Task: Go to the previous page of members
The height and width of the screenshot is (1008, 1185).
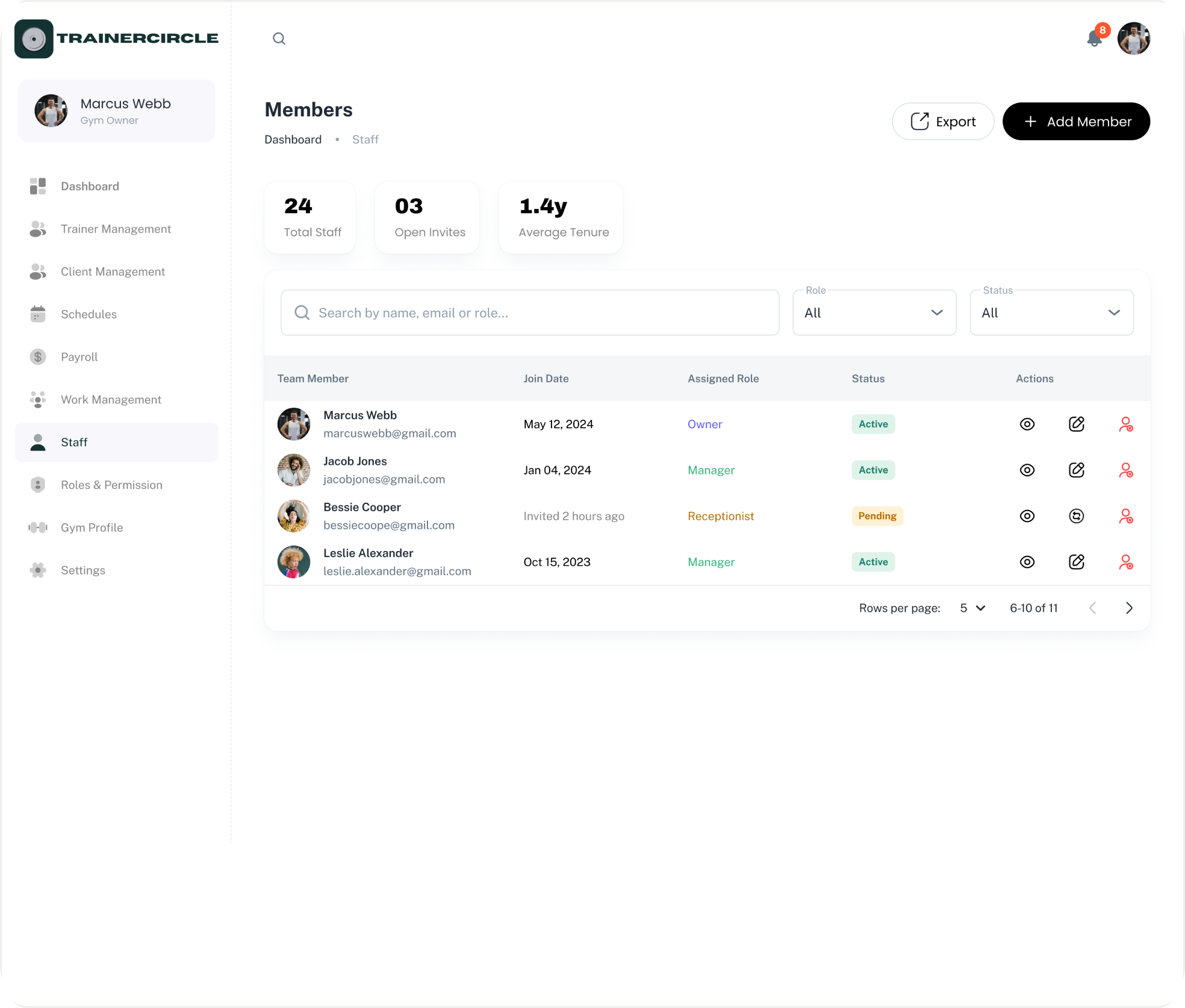Action: click(x=1092, y=608)
